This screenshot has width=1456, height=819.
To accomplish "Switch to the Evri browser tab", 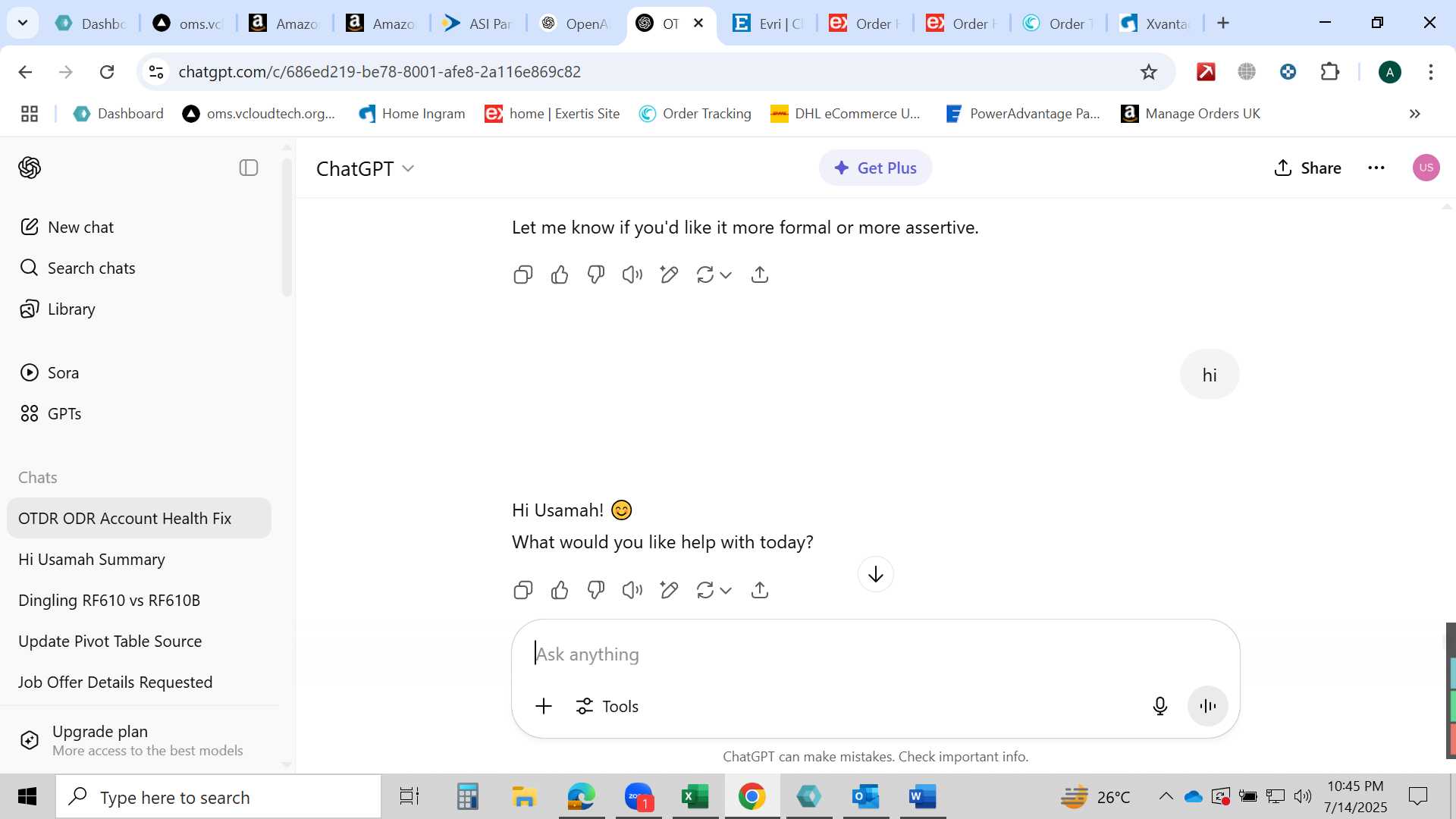I will coord(768,24).
